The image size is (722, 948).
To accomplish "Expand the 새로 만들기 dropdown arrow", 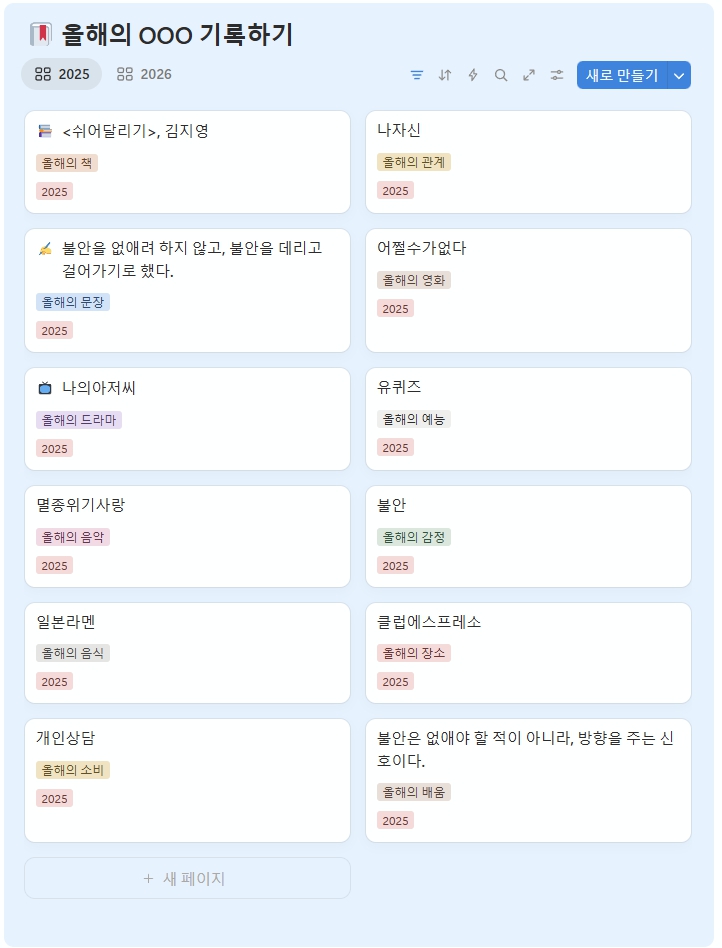I will tap(679, 75).
